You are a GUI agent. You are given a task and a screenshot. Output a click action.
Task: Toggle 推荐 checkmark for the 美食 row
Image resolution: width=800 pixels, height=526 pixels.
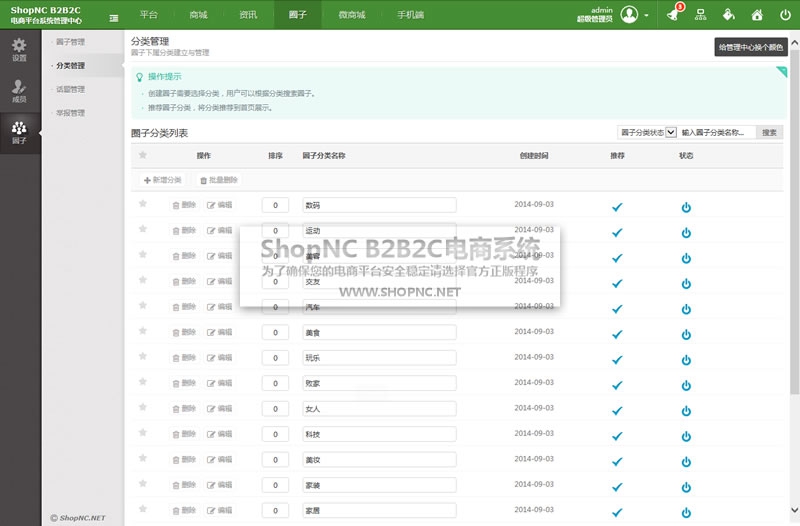[x=617, y=335]
